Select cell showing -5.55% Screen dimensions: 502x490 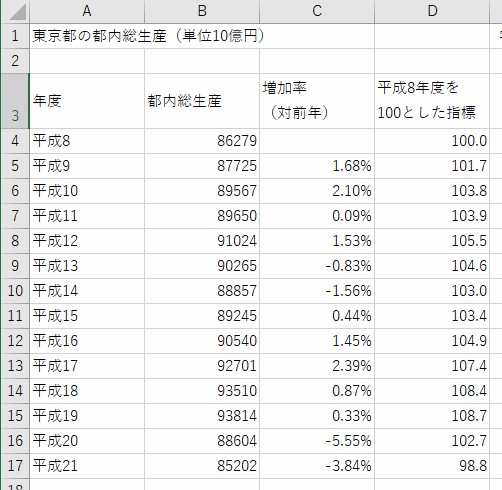pos(317,441)
